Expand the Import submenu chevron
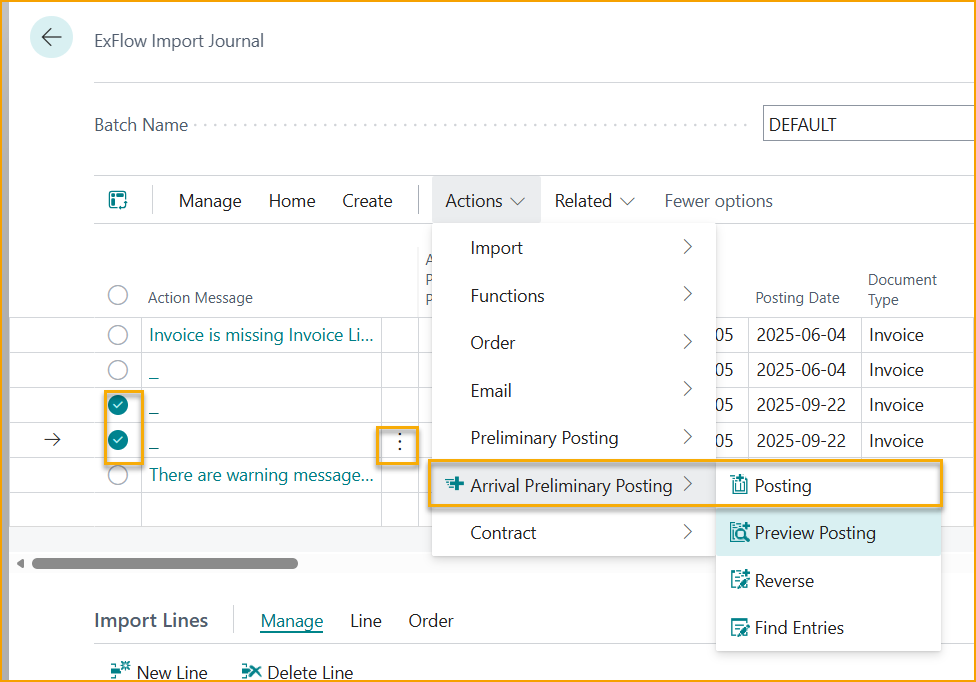976x682 pixels. [x=688, y=247]
